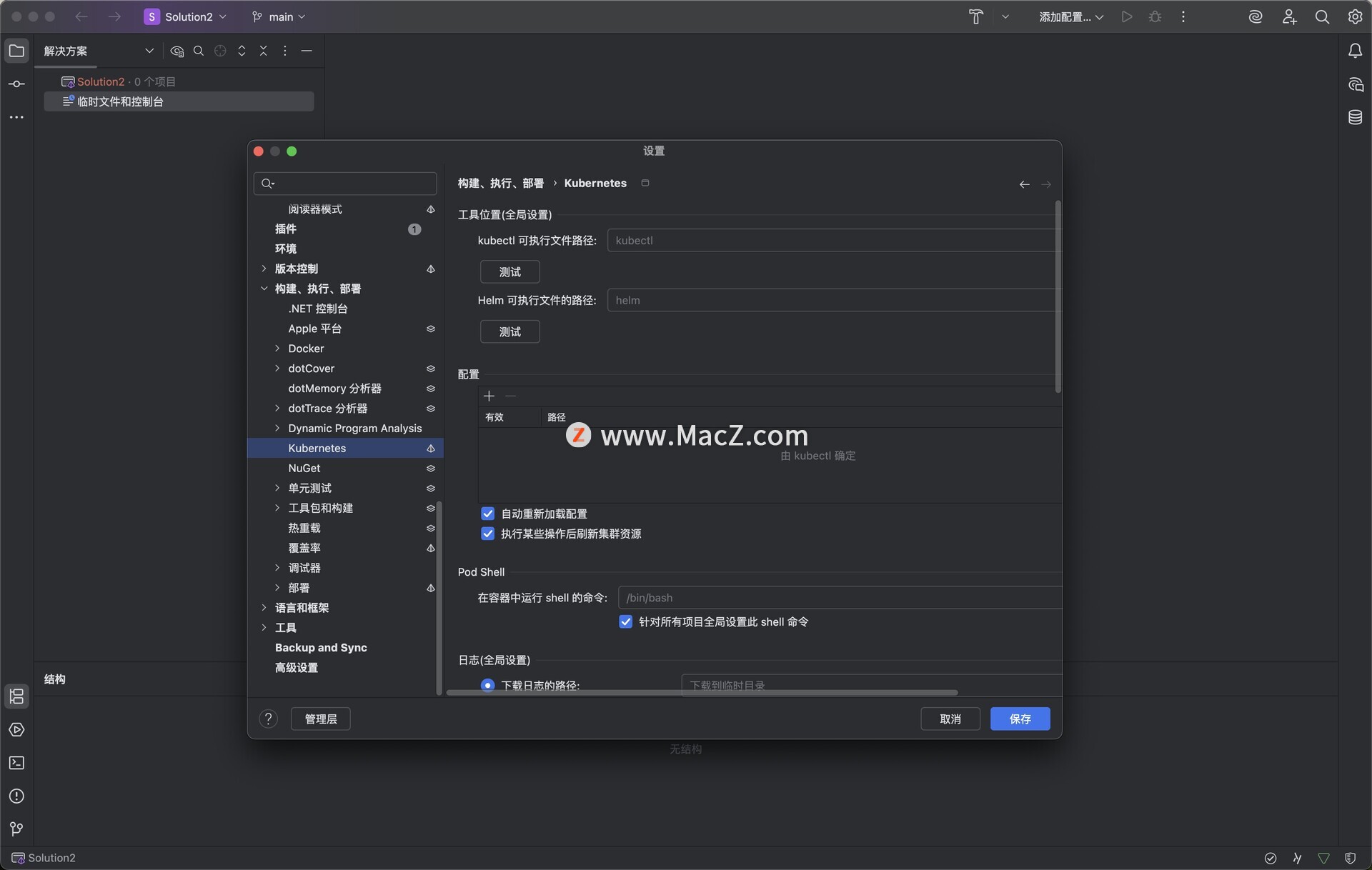Image resolution: width=1372 pixels, height=870 pixels.
Task: Select 高级设置 settings page
Action: click(345, 667)
